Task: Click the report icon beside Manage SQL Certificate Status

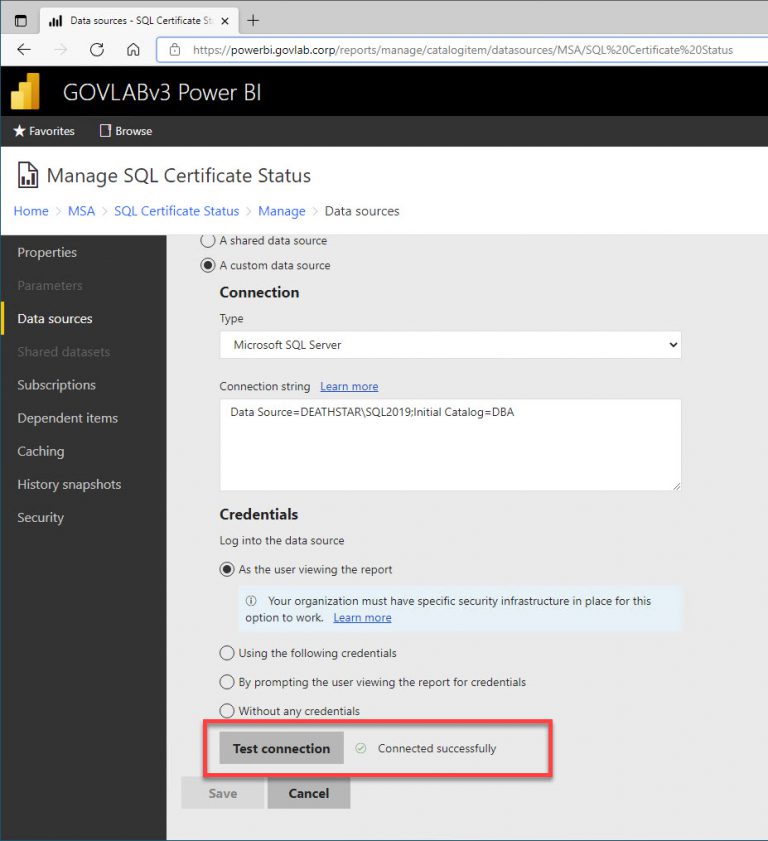Action: (28, 174)
